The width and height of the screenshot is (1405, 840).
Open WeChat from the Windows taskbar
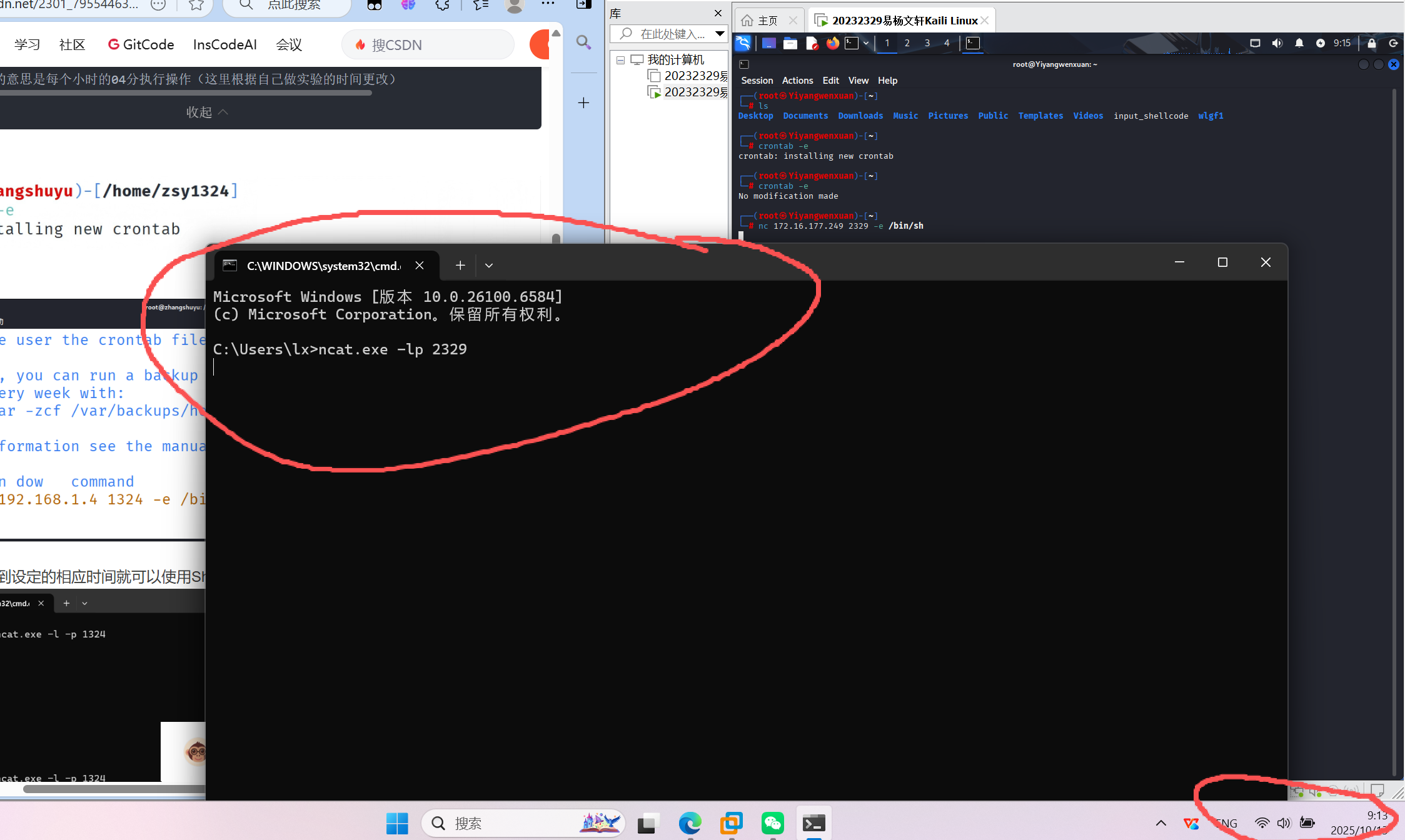pos(773,823)
